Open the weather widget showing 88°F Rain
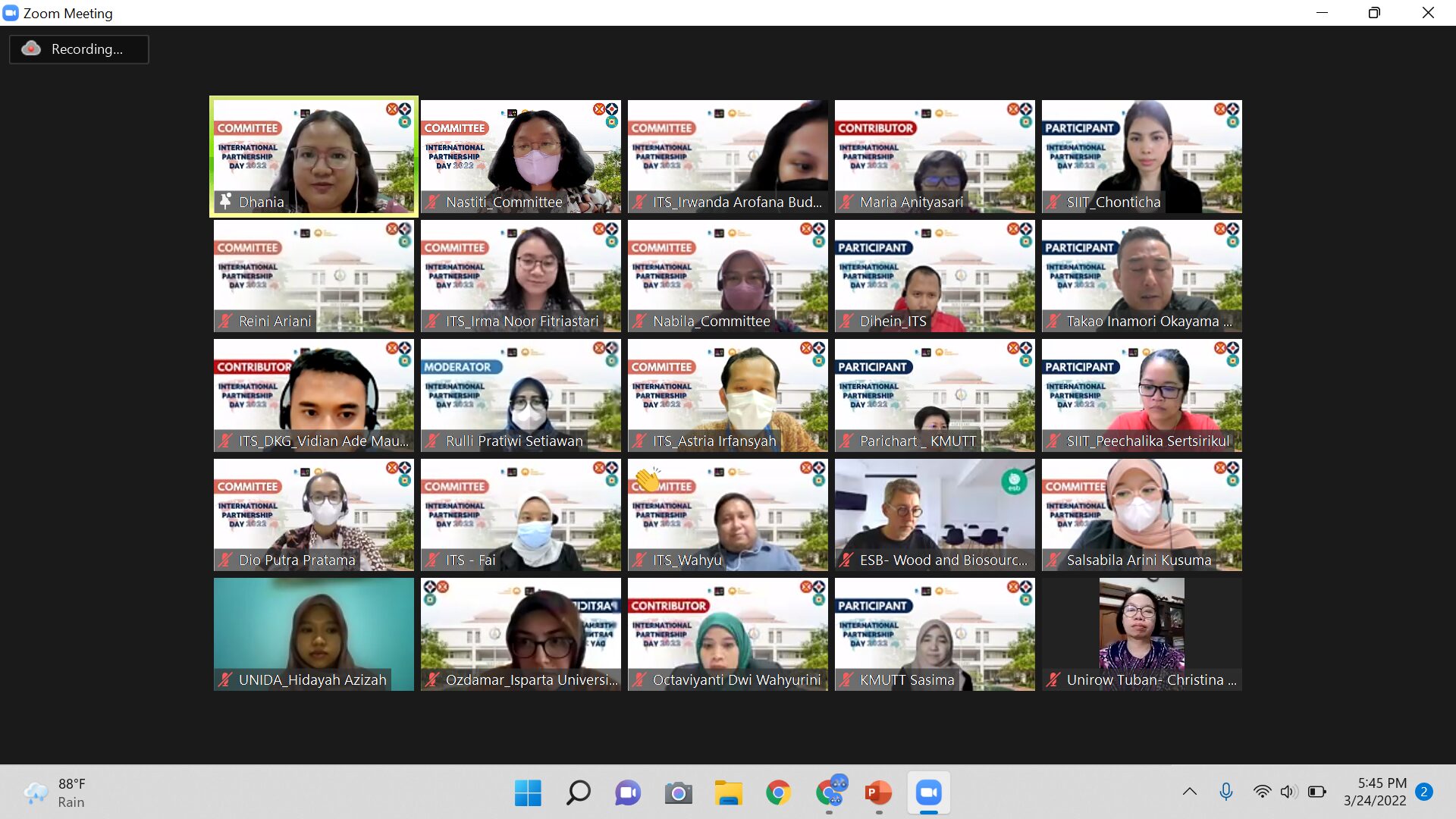The height and width of the screenshot is (819, 1456). (55, 792)
